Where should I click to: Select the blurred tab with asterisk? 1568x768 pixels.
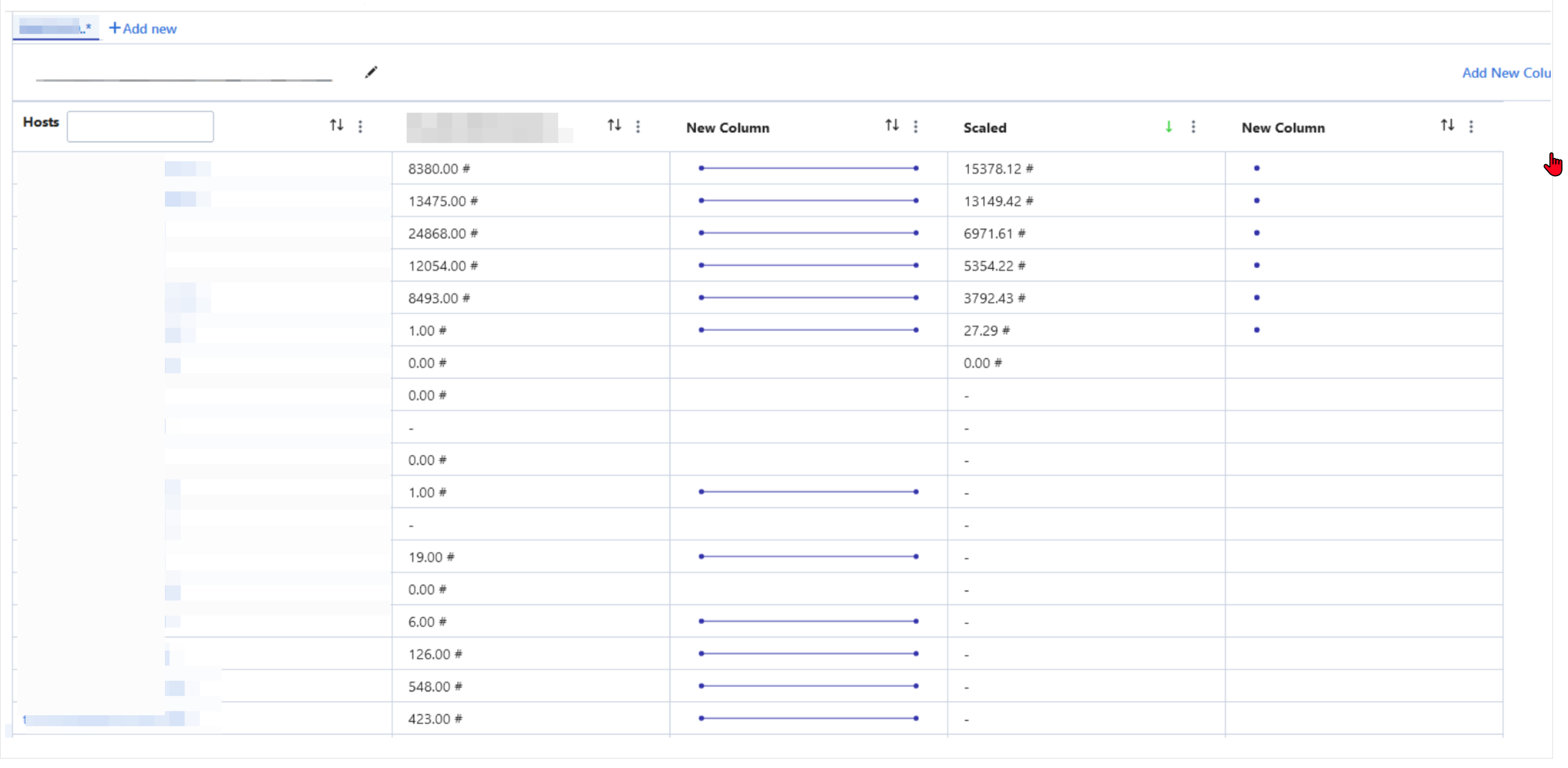point(56,27)
